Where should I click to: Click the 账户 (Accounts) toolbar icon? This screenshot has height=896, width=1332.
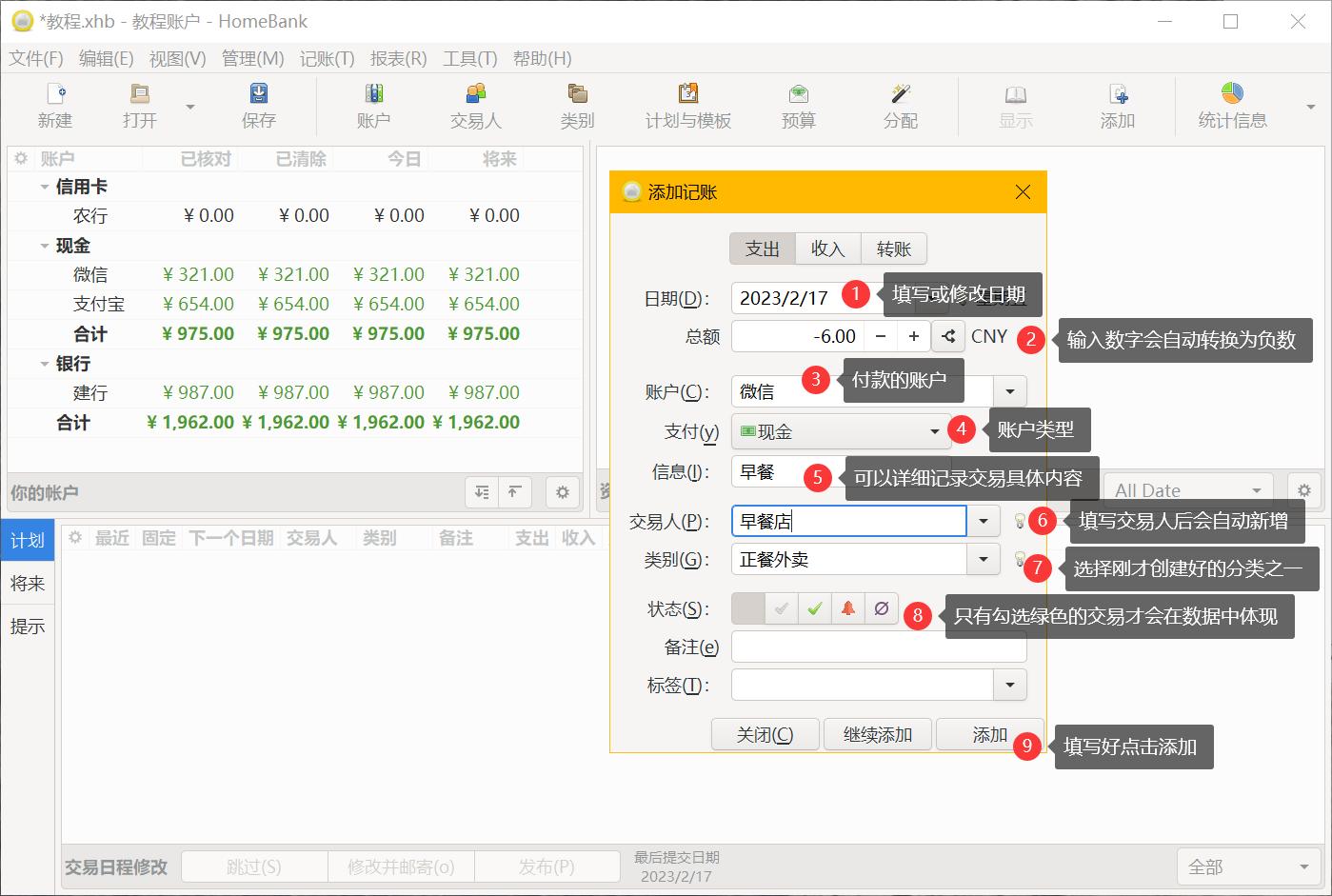pyautogui.click(x=373, y=105)
